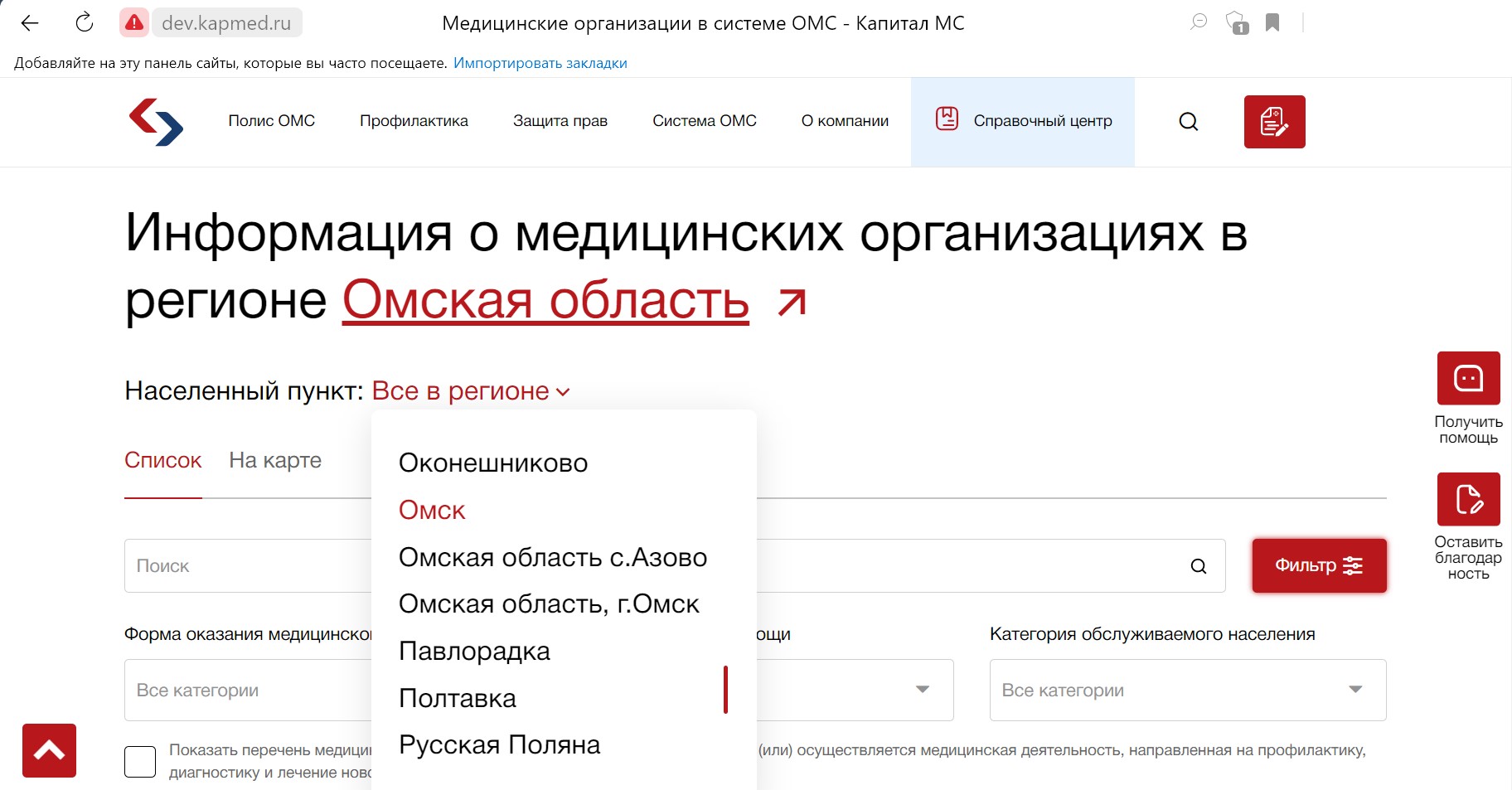The width and height of the screenshot is (1512, 790).
Task: Select Оконешниково in the locality list
Action: point(493,463)
